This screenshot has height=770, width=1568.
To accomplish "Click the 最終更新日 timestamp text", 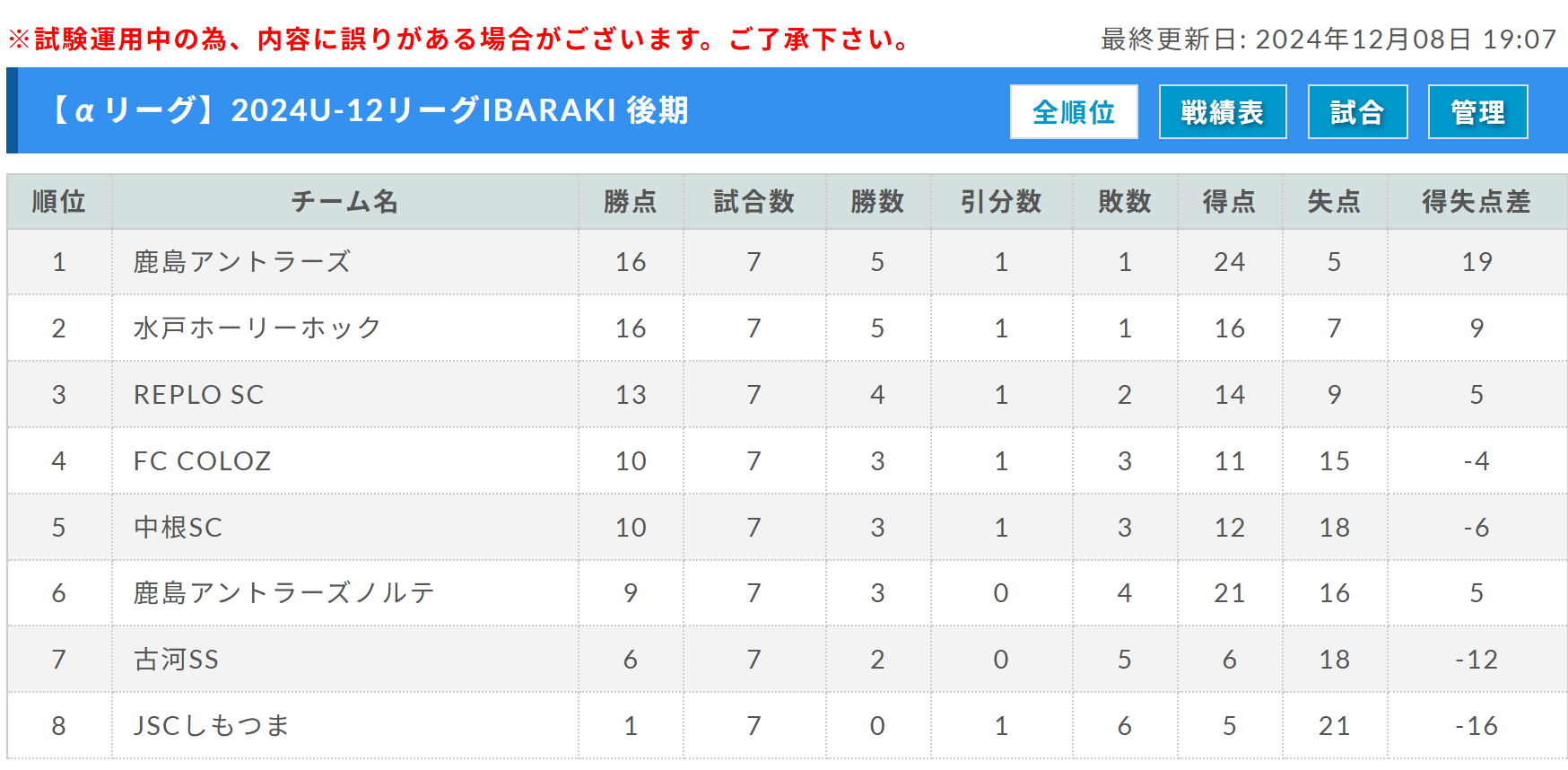I will (x=1328, y=39).
